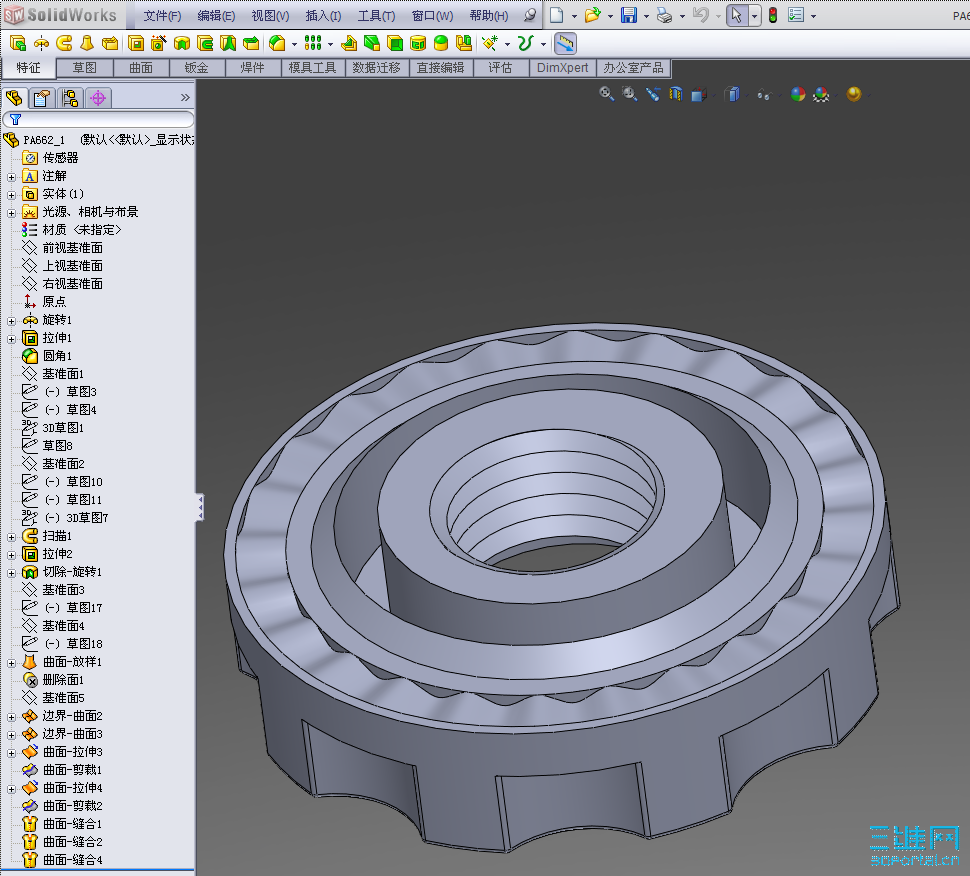970x876 pixels.
Task: Expand the 扫描1 feature node
Action: [11, 537]
